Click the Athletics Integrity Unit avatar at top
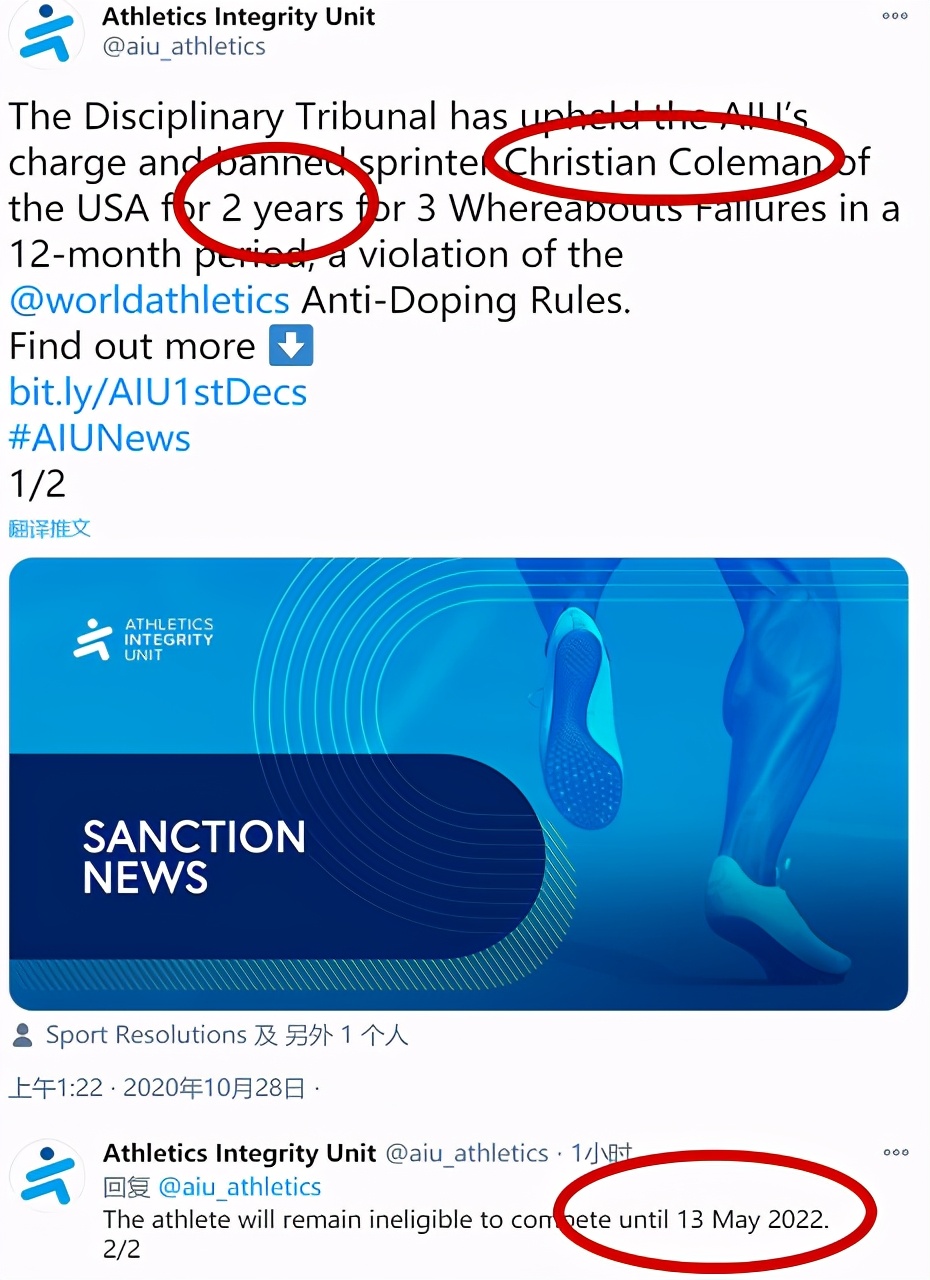 pyautogui.click(x=46, y=34)
